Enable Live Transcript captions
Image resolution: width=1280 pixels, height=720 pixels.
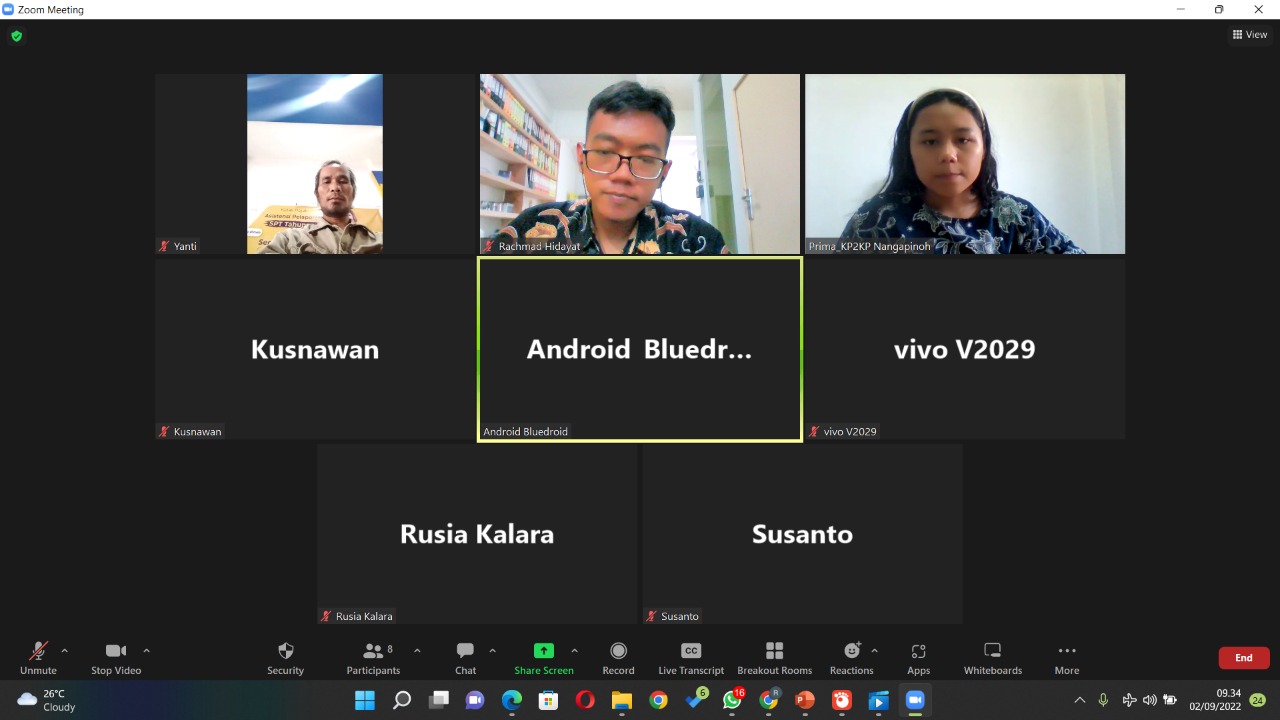(690, 652)
